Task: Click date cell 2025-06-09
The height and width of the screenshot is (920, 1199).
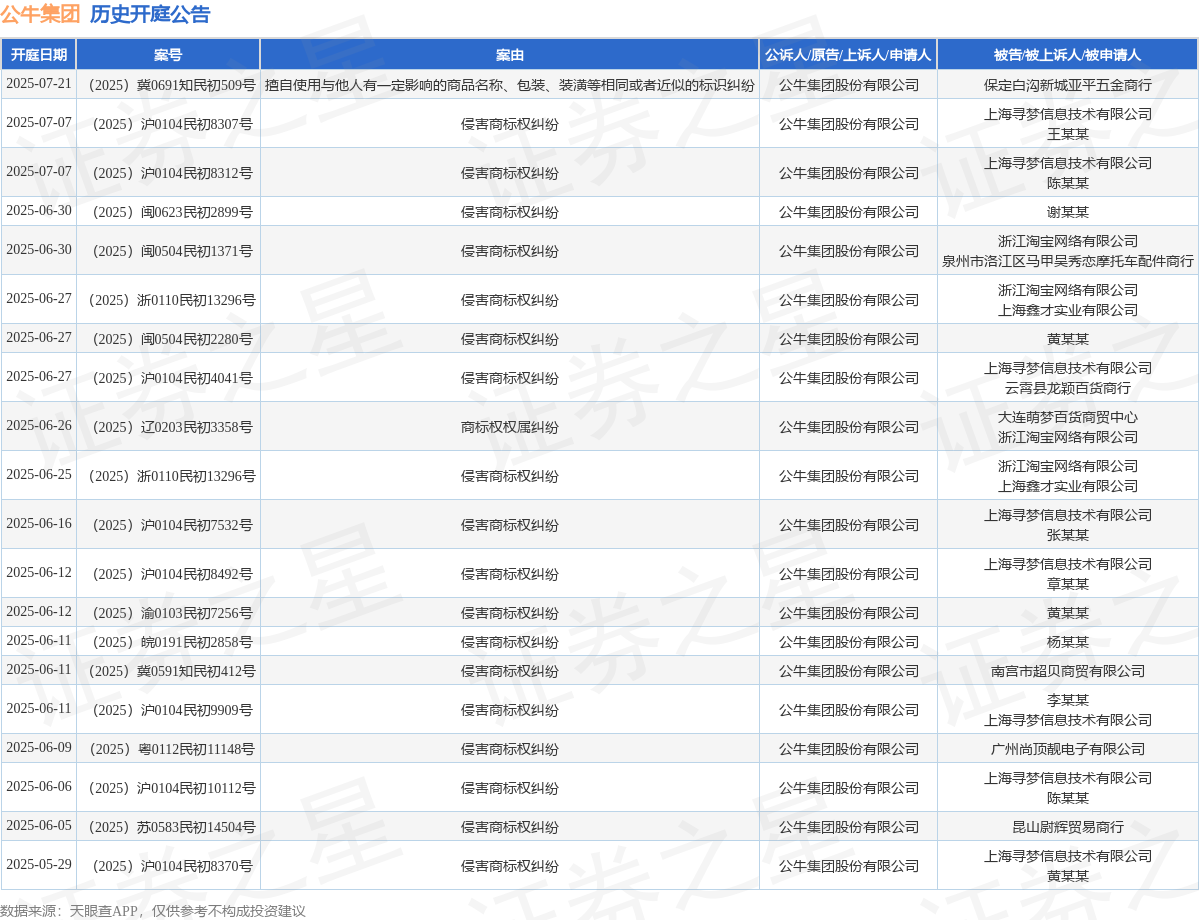Action: click(x=38, y=748)
